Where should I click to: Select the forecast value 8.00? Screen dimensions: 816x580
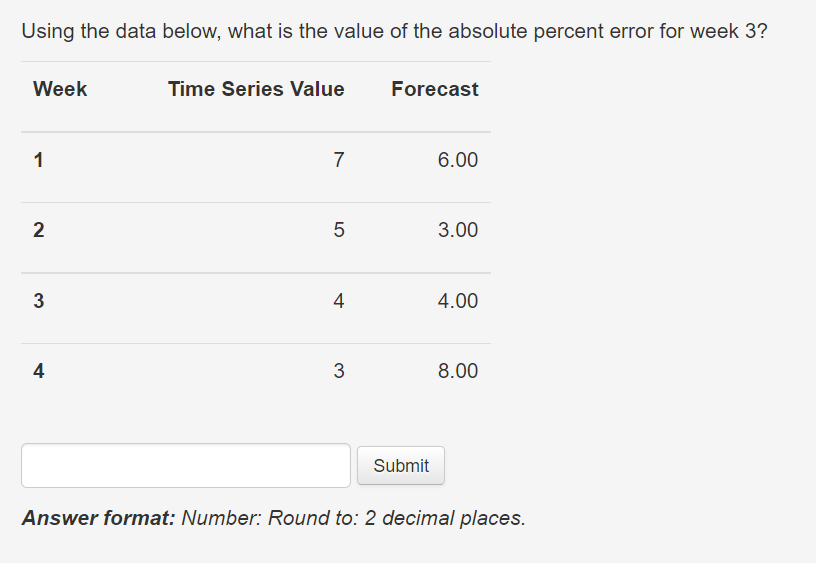point(459,370)
